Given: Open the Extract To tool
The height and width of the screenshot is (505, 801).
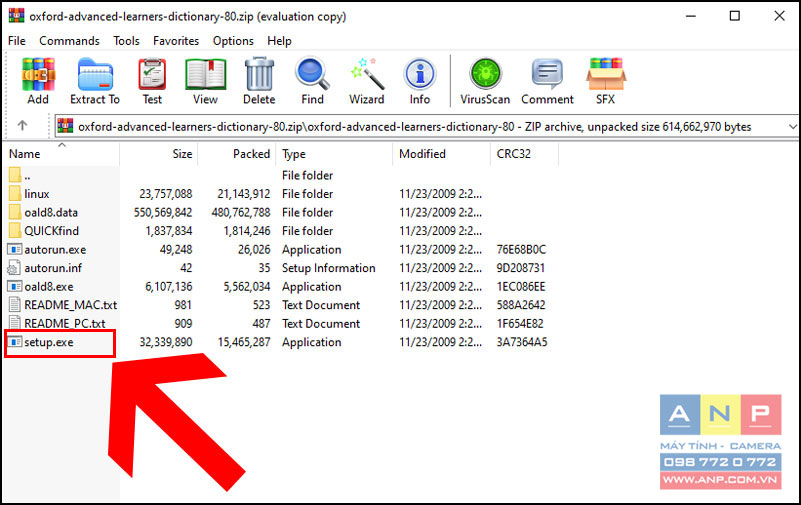Looking at the screenshot, I should tap(95, 75).
